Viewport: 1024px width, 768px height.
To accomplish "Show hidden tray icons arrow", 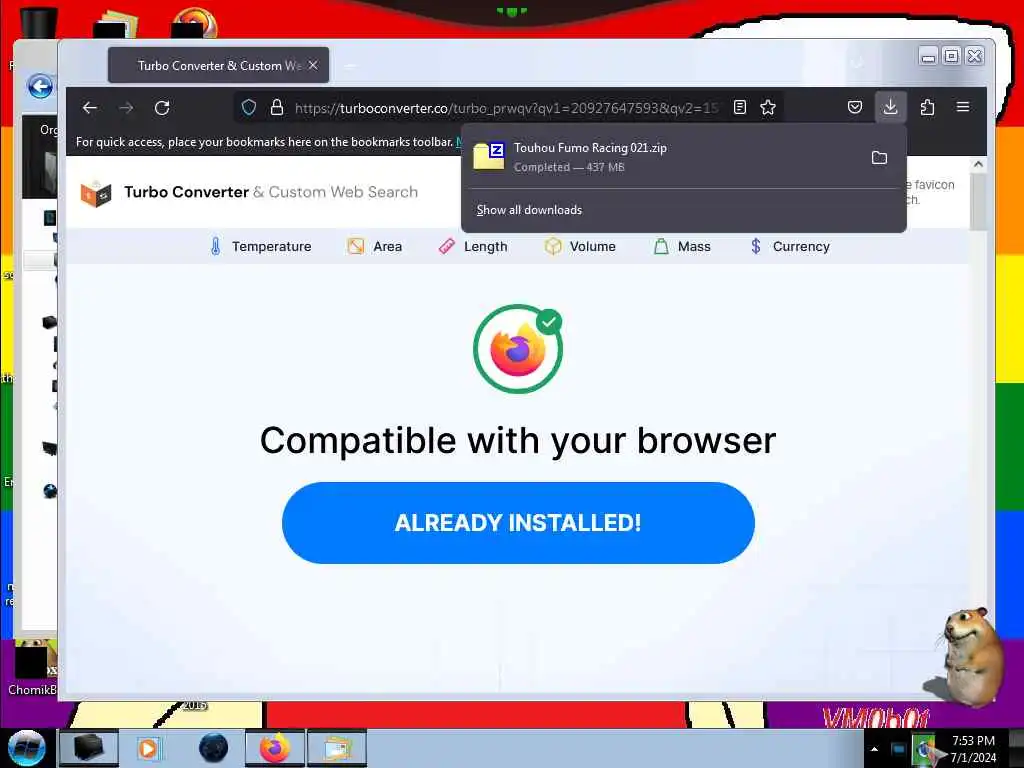I will click(874, 749).
